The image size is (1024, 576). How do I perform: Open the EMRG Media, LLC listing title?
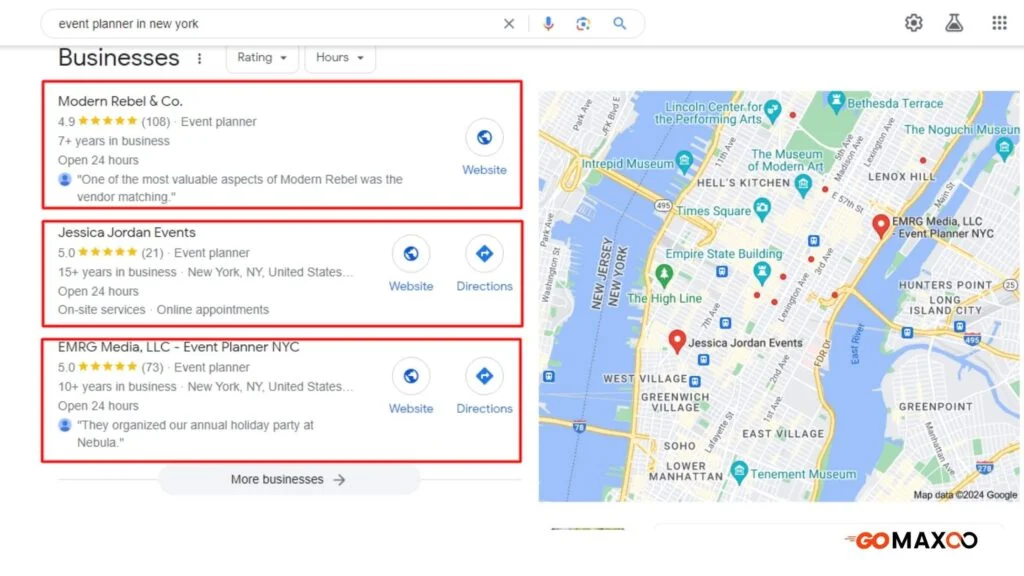[178, 347]
